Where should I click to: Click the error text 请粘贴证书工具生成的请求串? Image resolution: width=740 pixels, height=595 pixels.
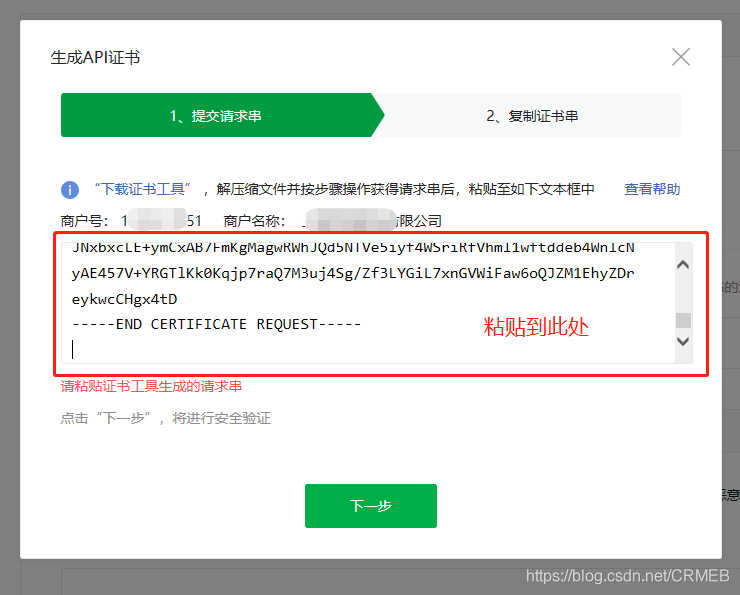[151, 386]
